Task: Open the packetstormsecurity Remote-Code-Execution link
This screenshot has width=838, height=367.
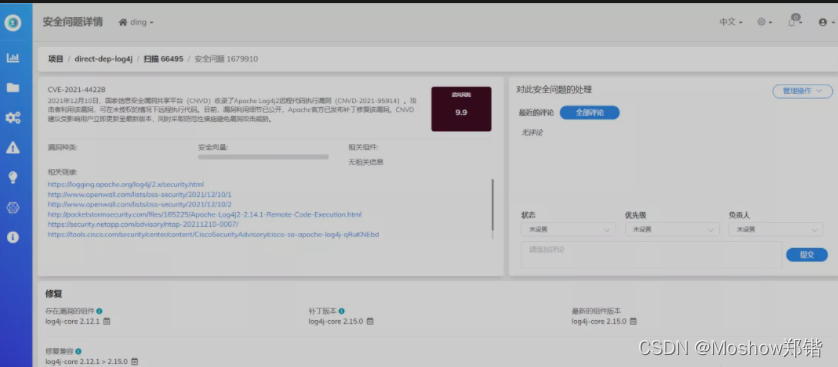Action: 205,215
